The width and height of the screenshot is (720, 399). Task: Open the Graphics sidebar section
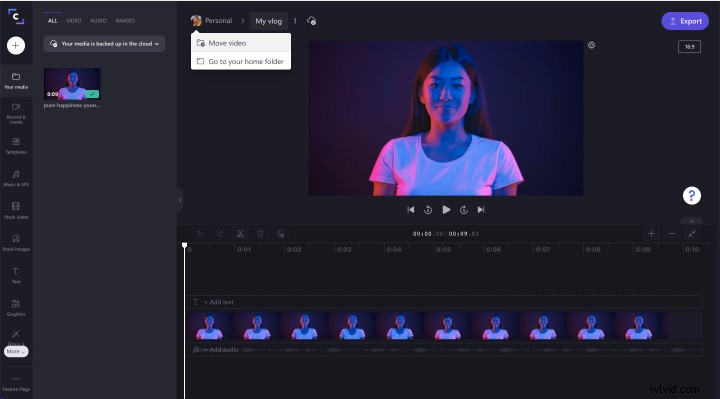tap(16, 308)
